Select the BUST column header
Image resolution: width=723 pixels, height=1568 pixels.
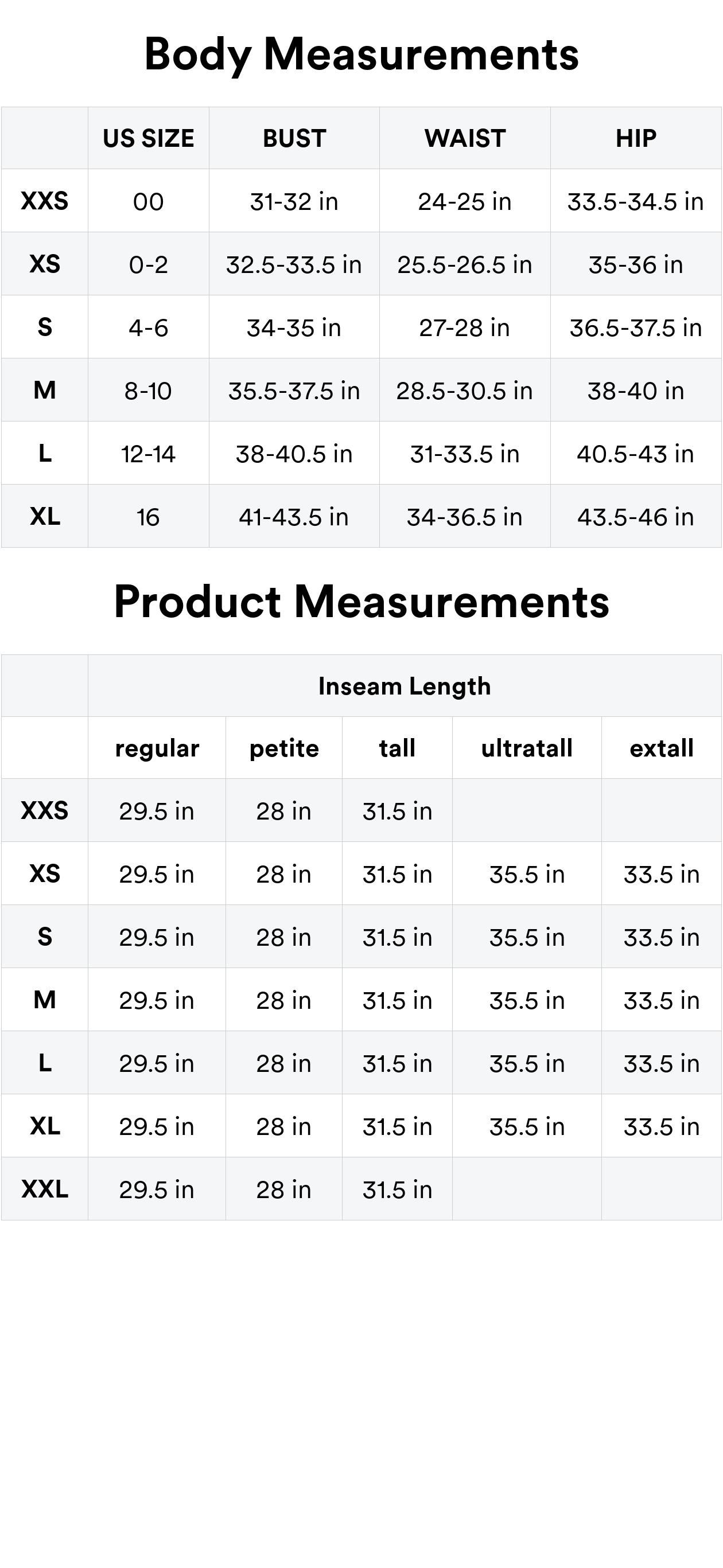(294, 139)
